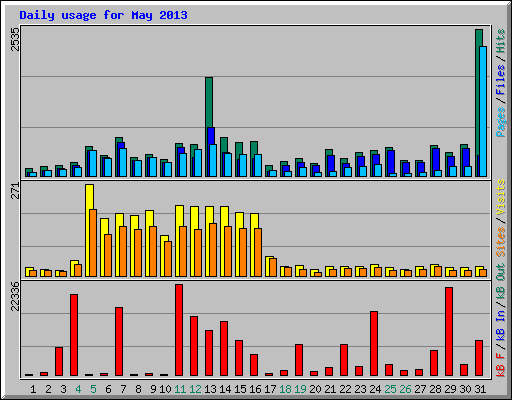This screenshot has width=512, height=400.
Task: Select day label 20 on the x-axis
Action: tap(315, 389)
